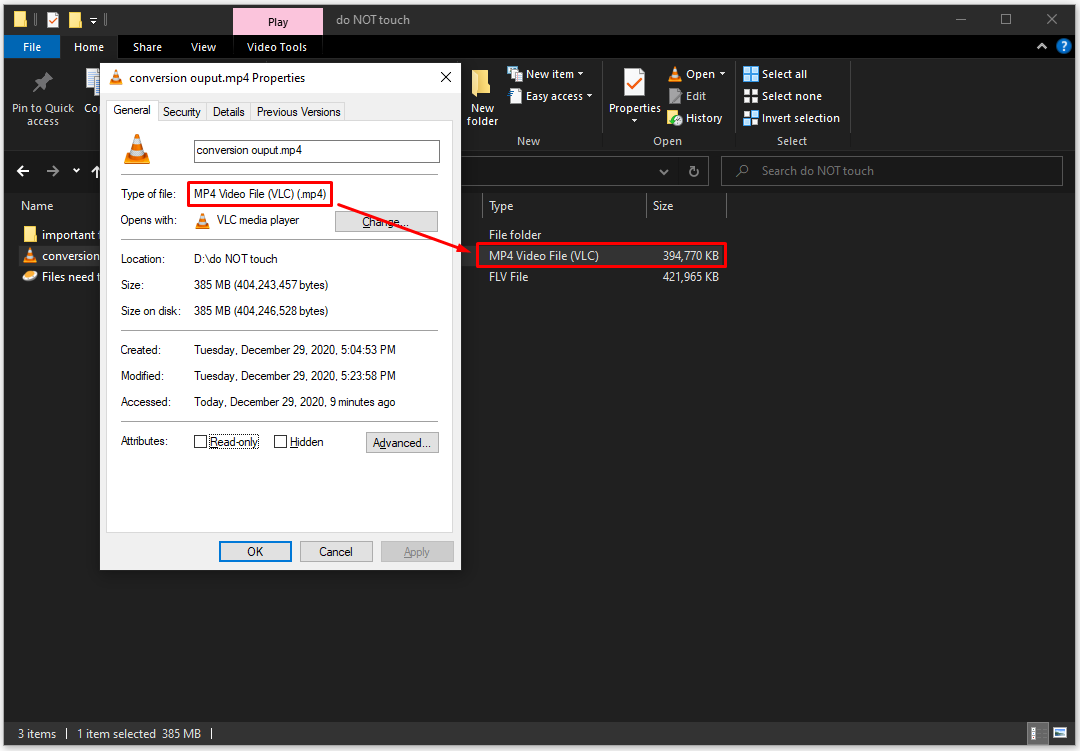The image size is (1080, 751).
Task: Open the dropdown arrow beside Open
Action: (723, 74)
